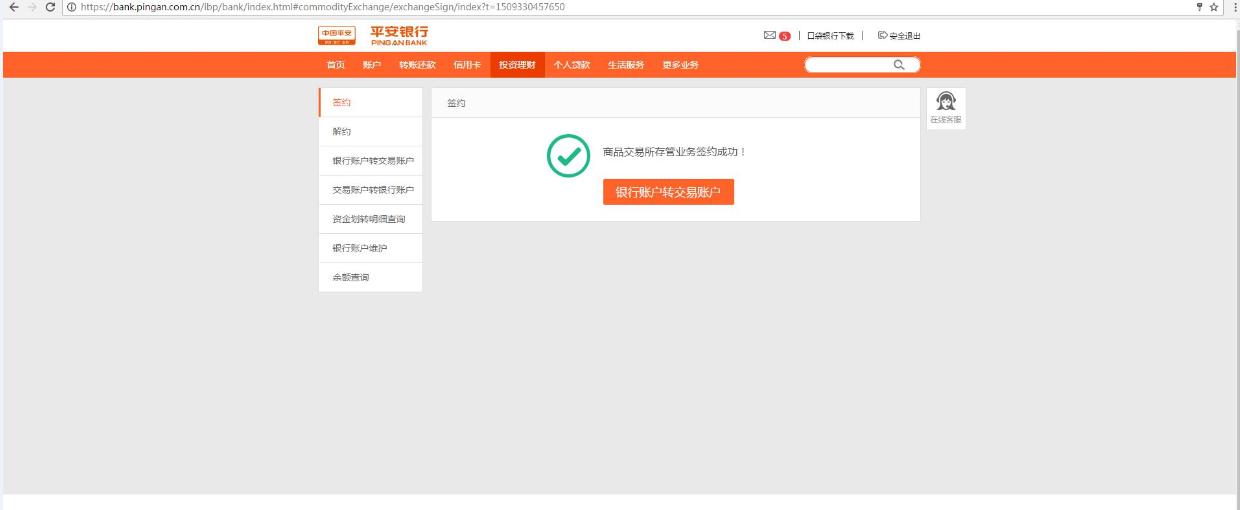The image size is (1240, 510).
Task: Click the site info icon in address bar
Action: (x=72, y=7)
